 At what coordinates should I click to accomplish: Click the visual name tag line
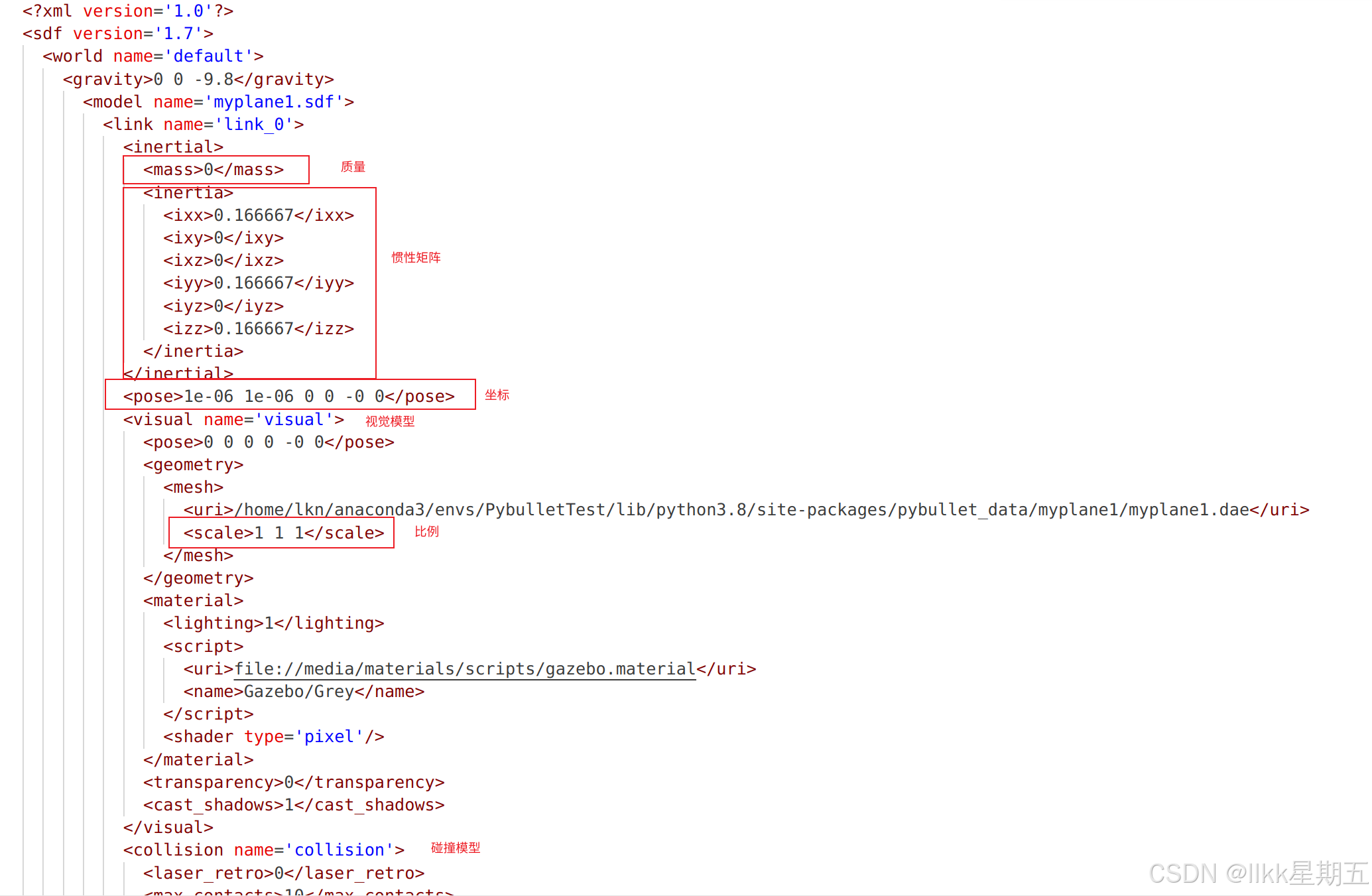point(233,419)
